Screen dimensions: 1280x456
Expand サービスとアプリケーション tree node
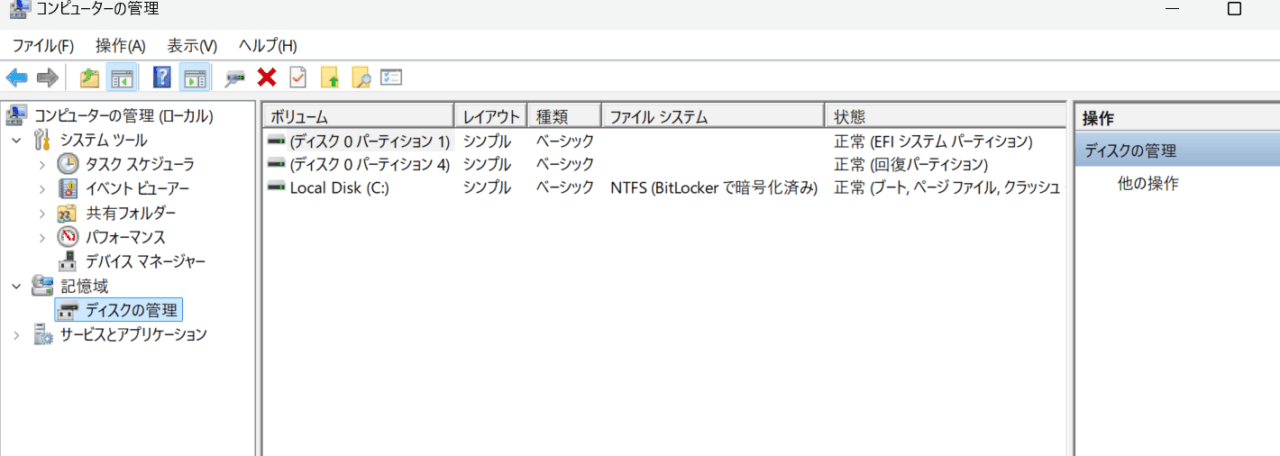click(x=17, y=335)
